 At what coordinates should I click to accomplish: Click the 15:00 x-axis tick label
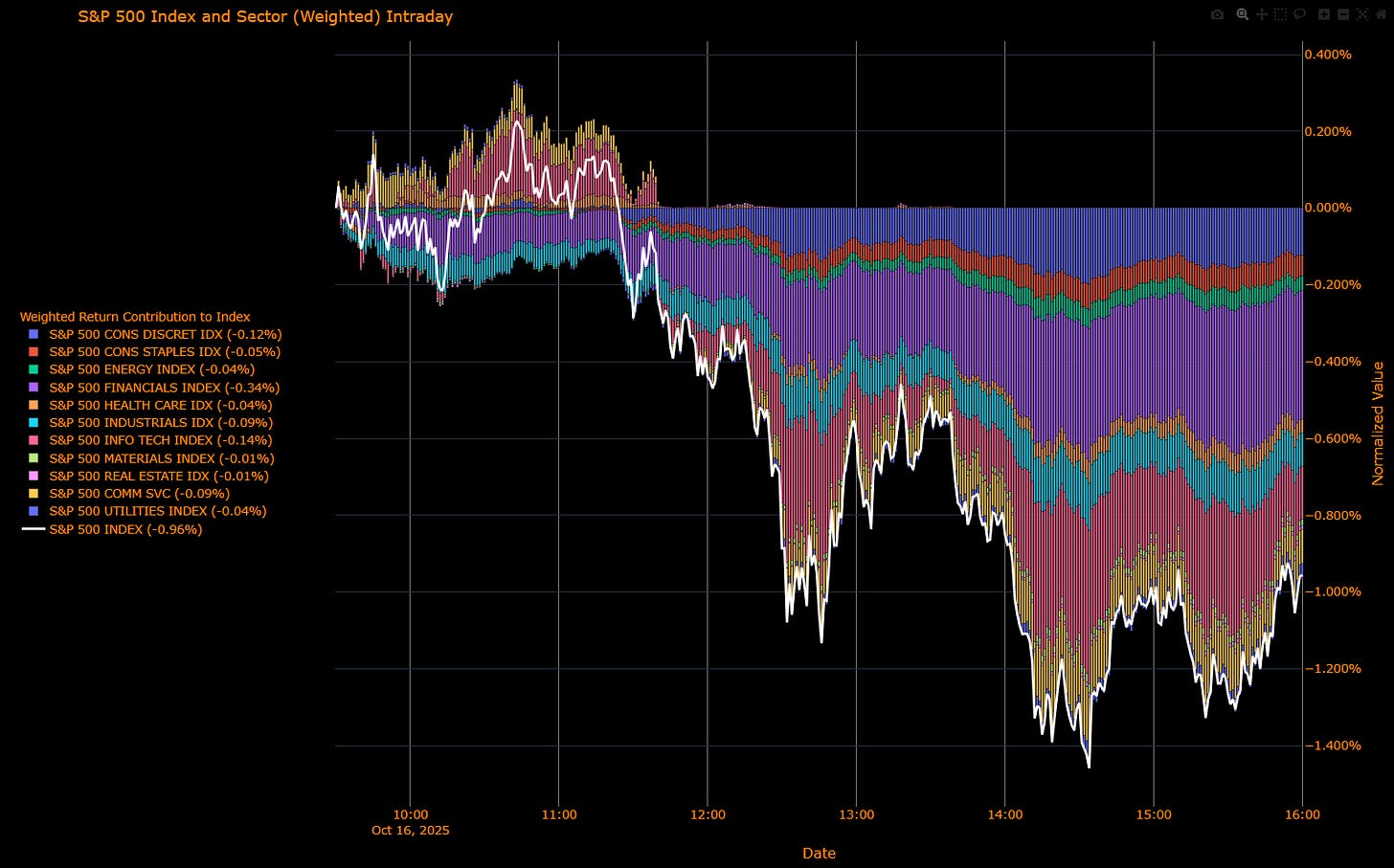(1154, 814)
